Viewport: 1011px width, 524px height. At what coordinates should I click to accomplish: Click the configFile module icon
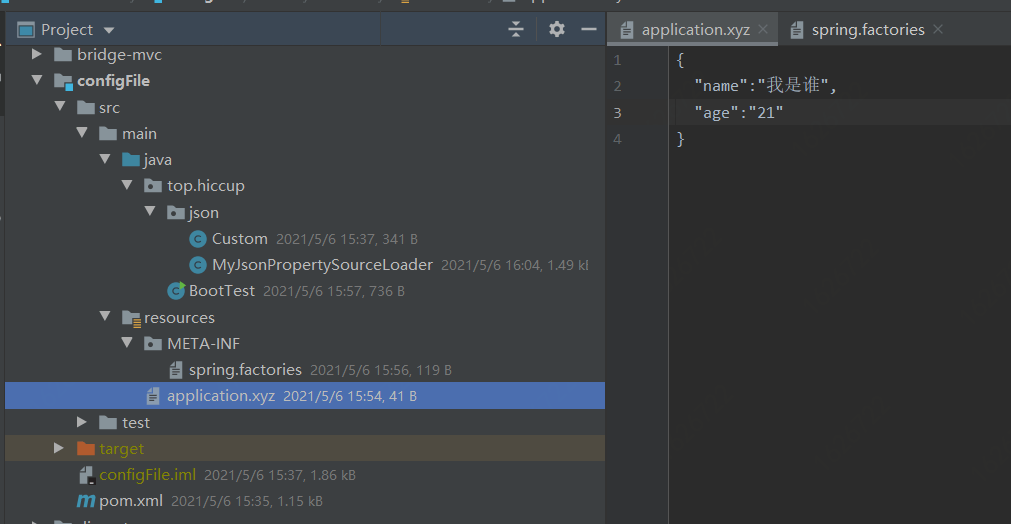tap(63, 81)
